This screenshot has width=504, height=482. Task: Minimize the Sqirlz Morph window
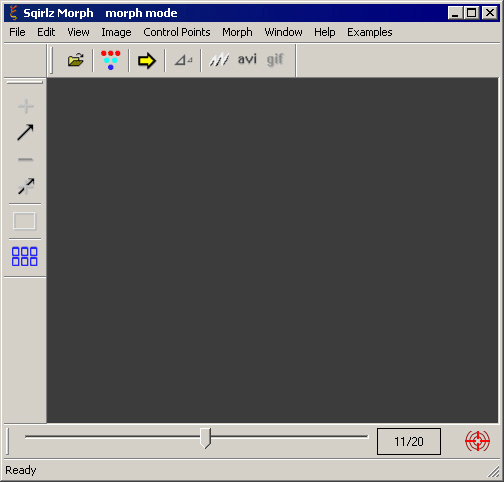pos(455,13)
